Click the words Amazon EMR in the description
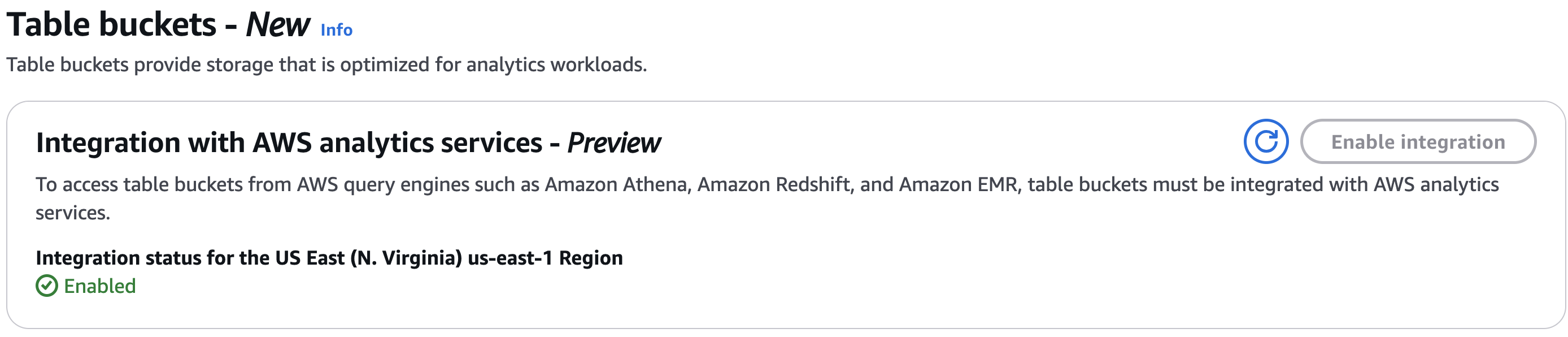Image resolution: width=1568 pixels, height=337 pixels. (959, 184)
